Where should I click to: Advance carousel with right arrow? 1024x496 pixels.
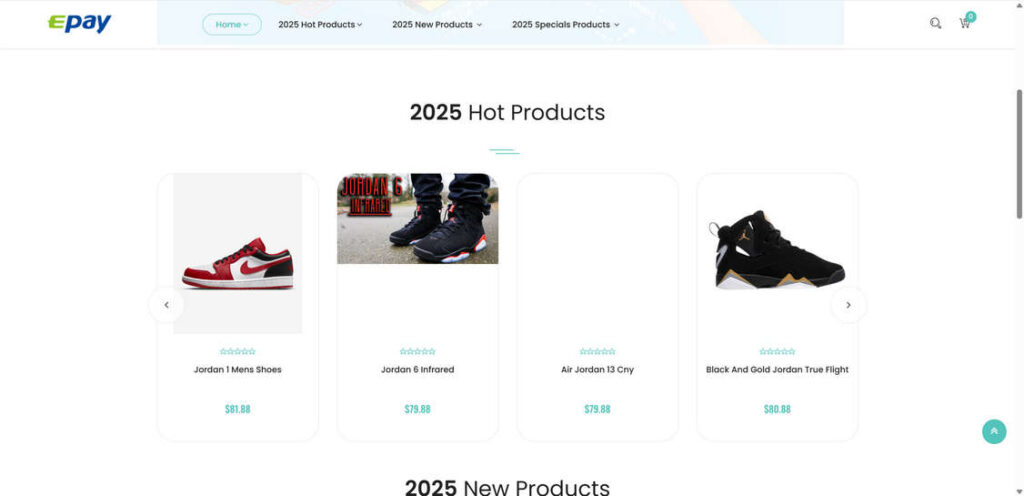pos(848,305)
